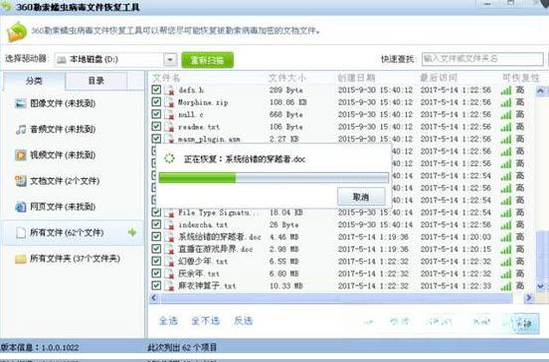Image resolution: width=549 pixels, height=362 pixels.
Task: Click version info 1.0.0.1022 in status bar
Action: 40,348
